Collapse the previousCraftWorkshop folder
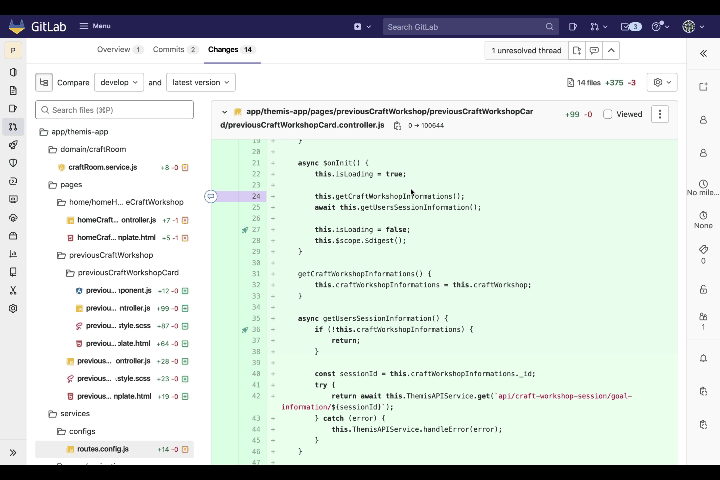The height and width of the screenshot is (480, 720). 105,255
